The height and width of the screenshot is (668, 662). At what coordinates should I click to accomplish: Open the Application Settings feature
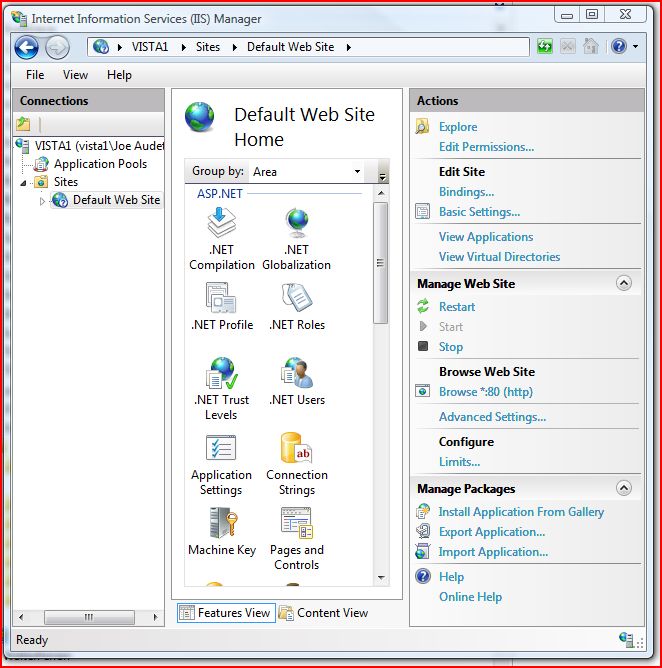(x=222, y=465)
